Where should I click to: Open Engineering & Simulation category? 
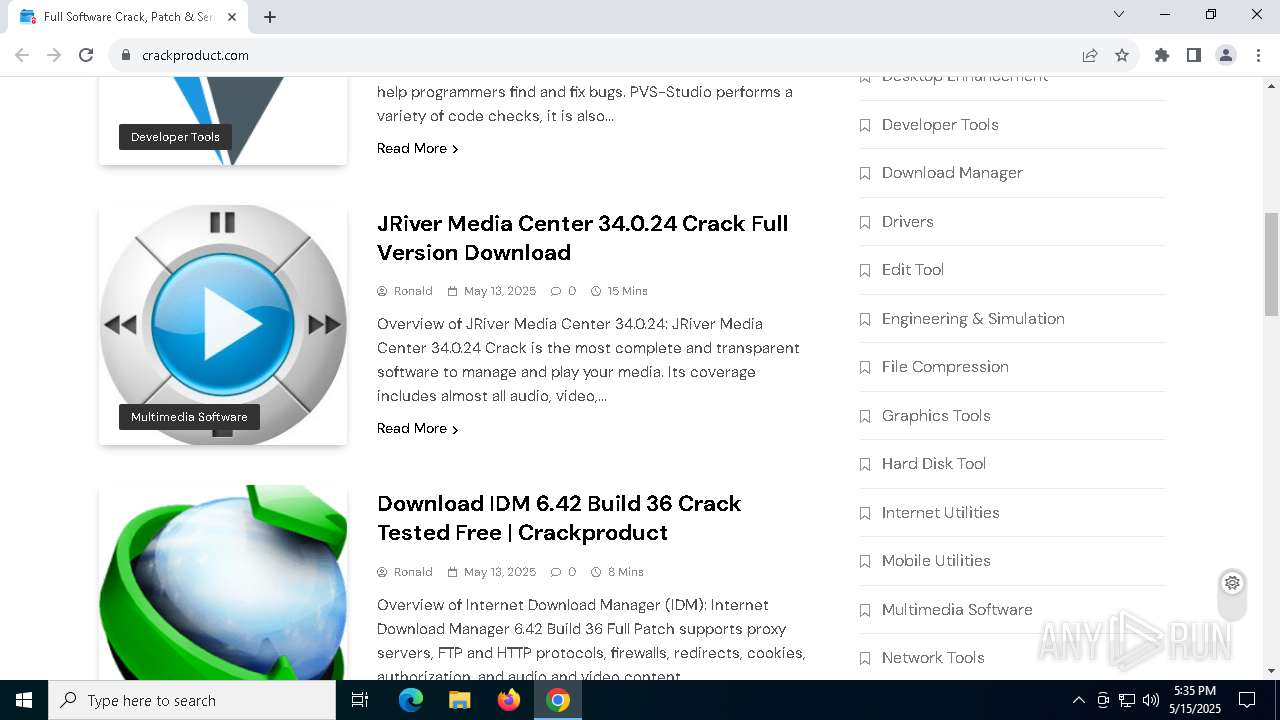(x=973, y=319)
